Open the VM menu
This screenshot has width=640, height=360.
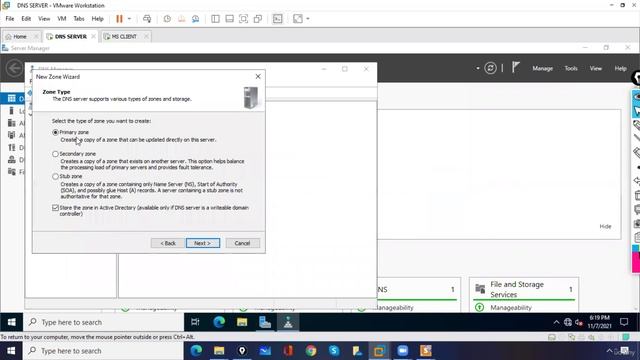(x=62, y=19)
